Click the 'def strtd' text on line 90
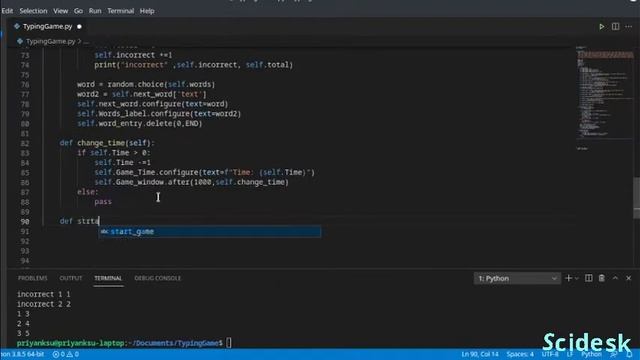This screenshot has width=640, height=360. (80, 221)
